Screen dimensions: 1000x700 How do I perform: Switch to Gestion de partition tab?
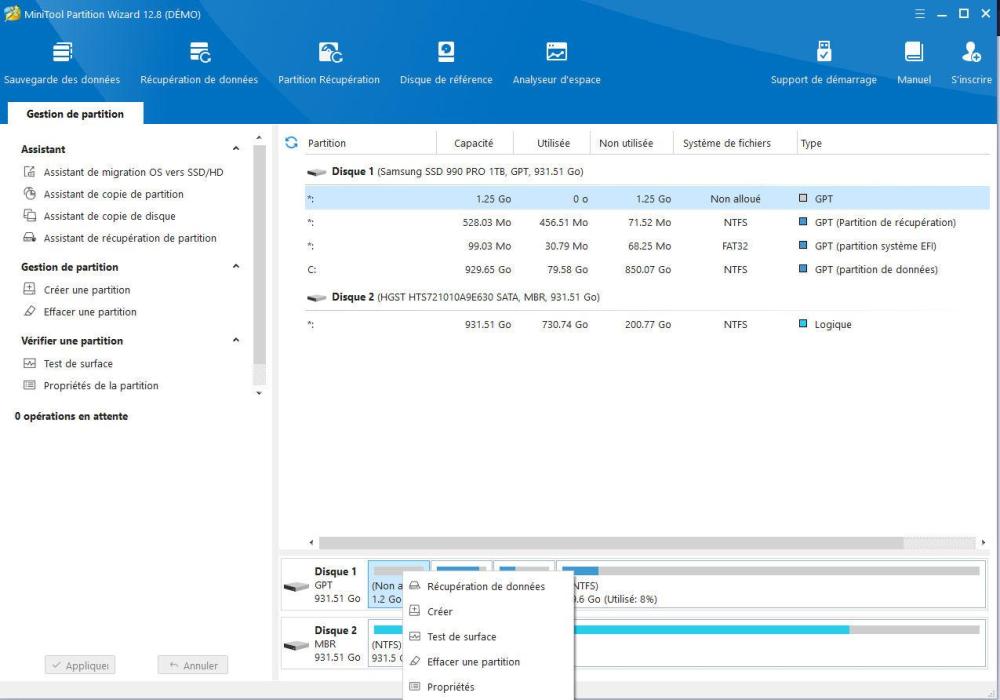[75, 114]
